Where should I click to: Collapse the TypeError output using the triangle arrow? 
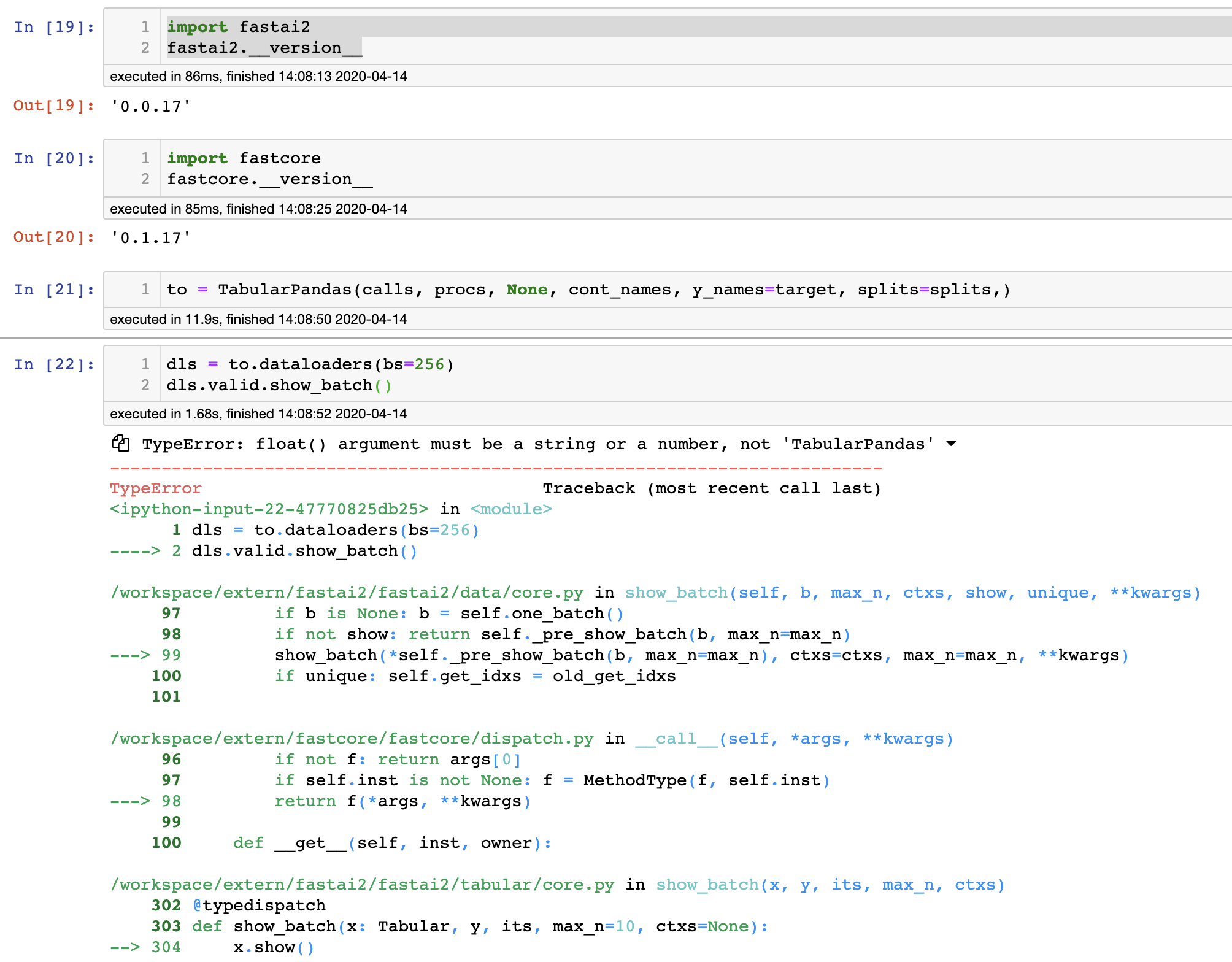[952, 444]
